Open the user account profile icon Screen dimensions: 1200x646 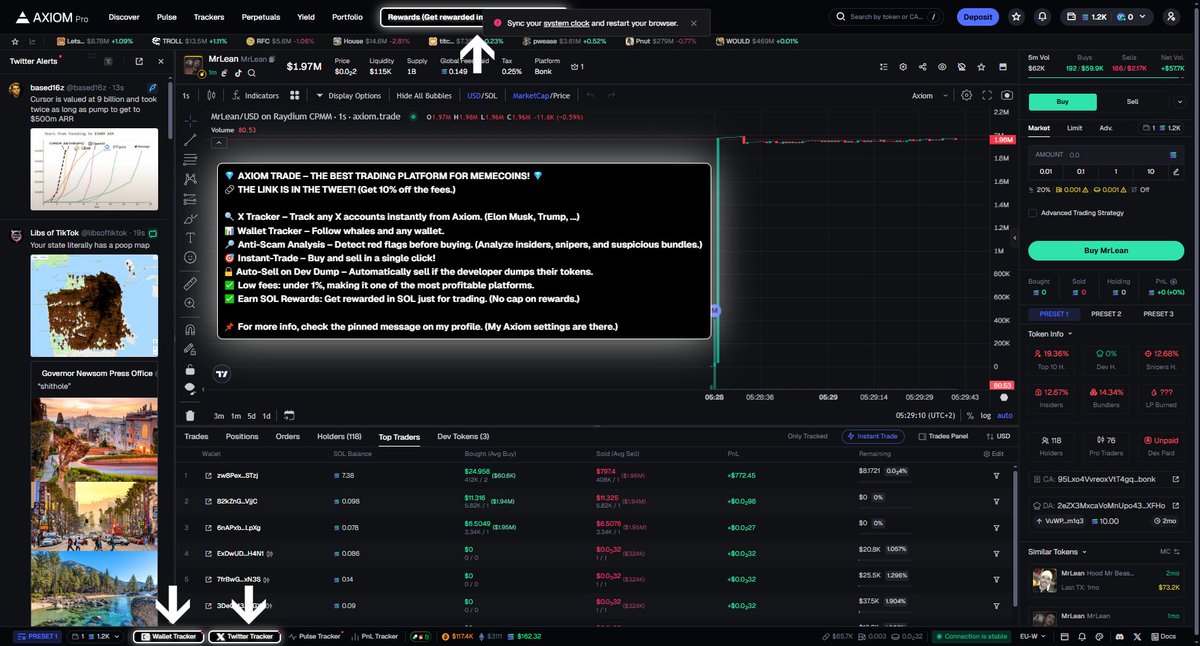pos(1171,17)
